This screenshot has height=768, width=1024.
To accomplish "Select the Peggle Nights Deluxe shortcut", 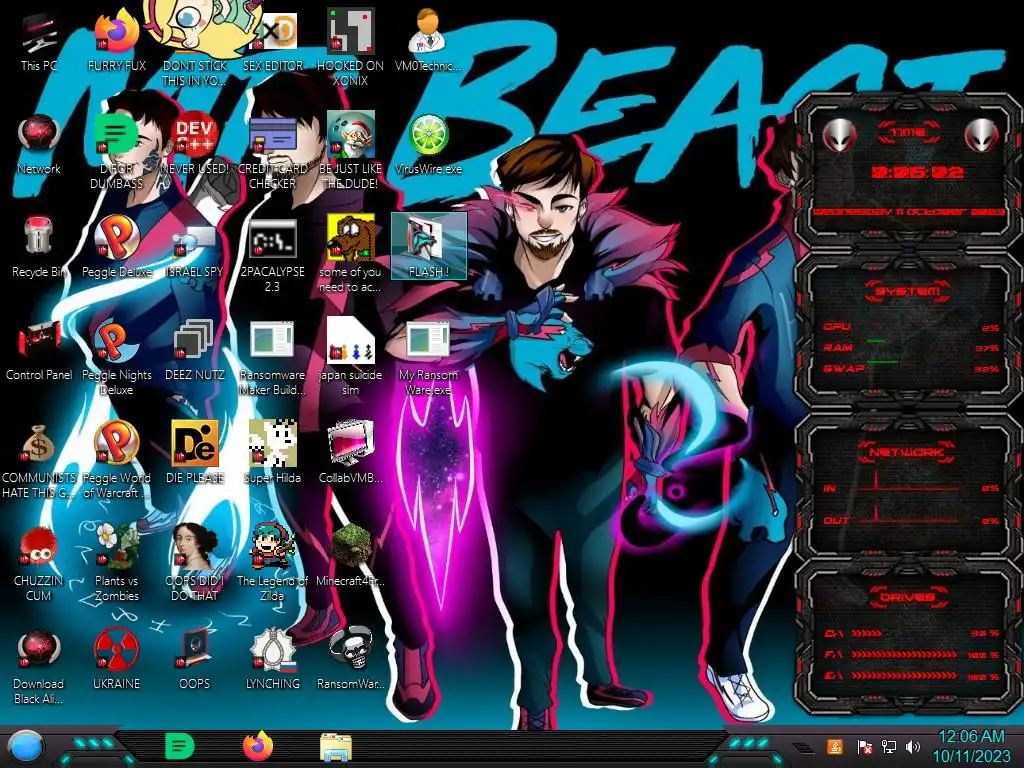I will tap(116, 358).
